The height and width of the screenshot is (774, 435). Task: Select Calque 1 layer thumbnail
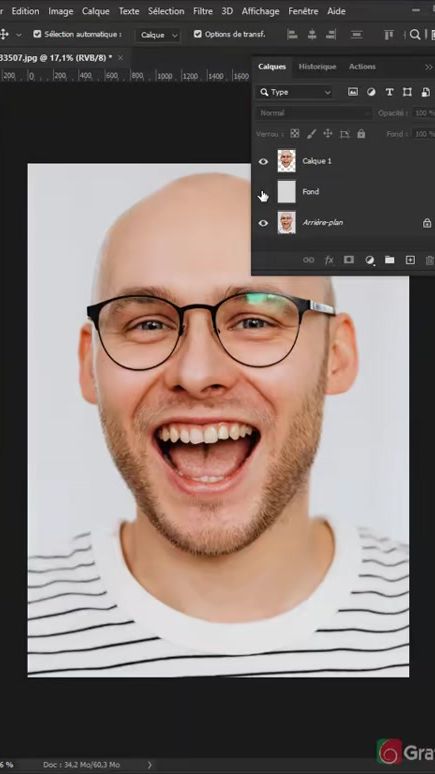pos(286,161)
